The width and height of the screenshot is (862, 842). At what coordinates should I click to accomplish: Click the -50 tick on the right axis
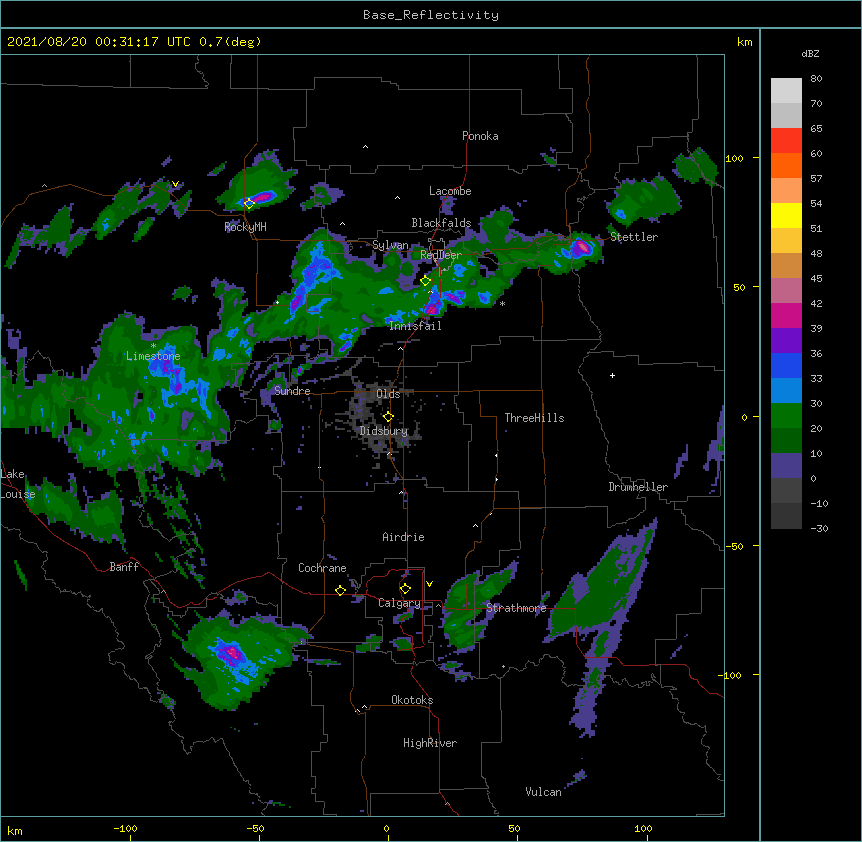[734, 546]
